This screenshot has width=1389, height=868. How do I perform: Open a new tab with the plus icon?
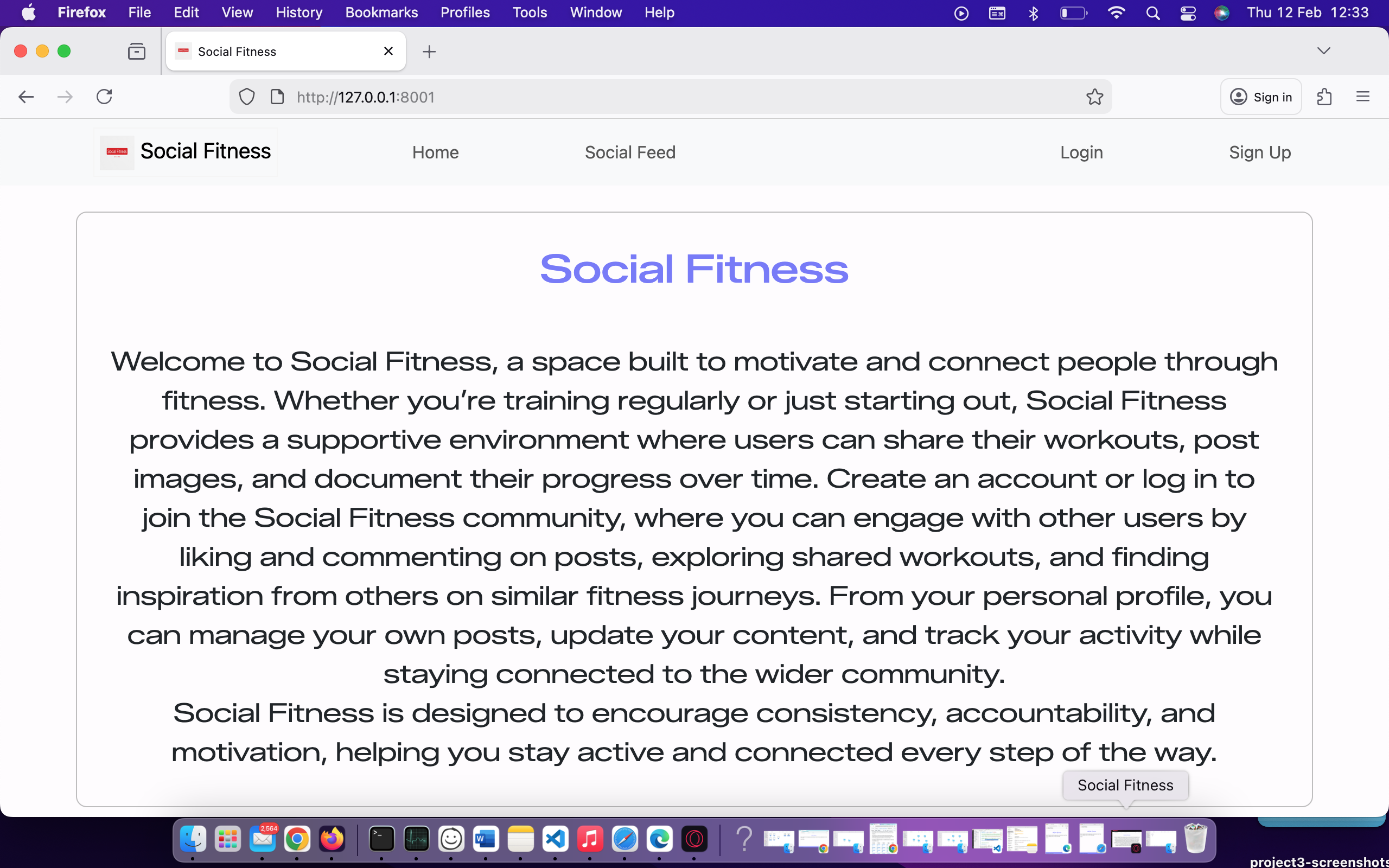click(x=429, y=51)
